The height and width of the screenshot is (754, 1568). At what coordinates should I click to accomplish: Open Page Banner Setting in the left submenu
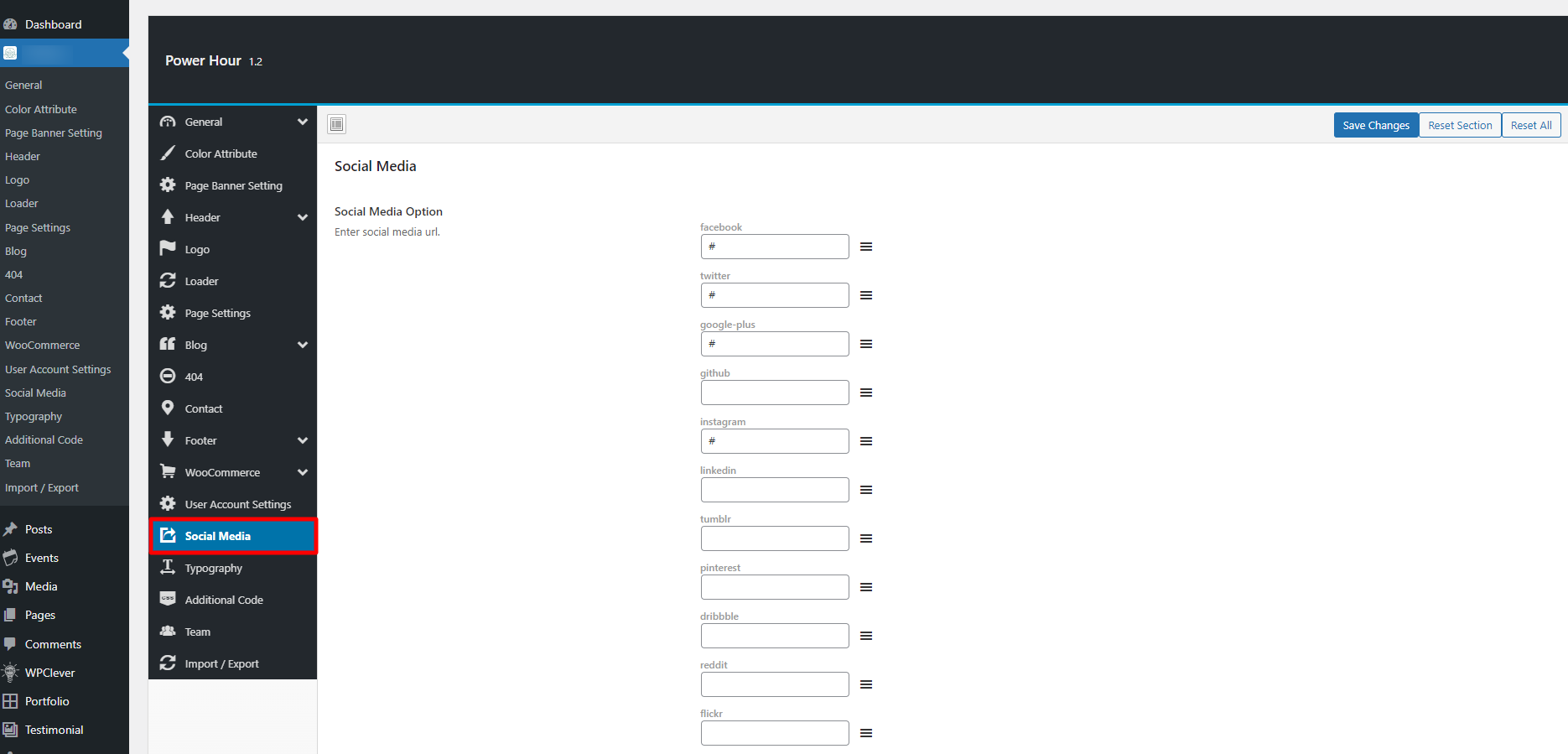pos(54,133)
